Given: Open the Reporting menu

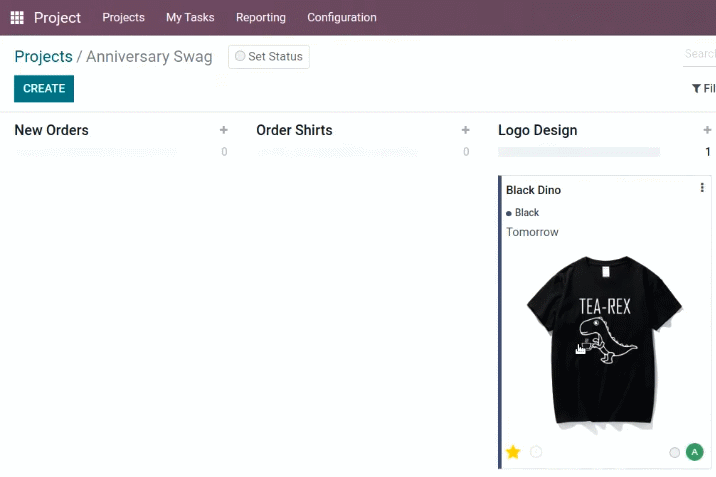Looking at the screenshot, I should (261, 17).
